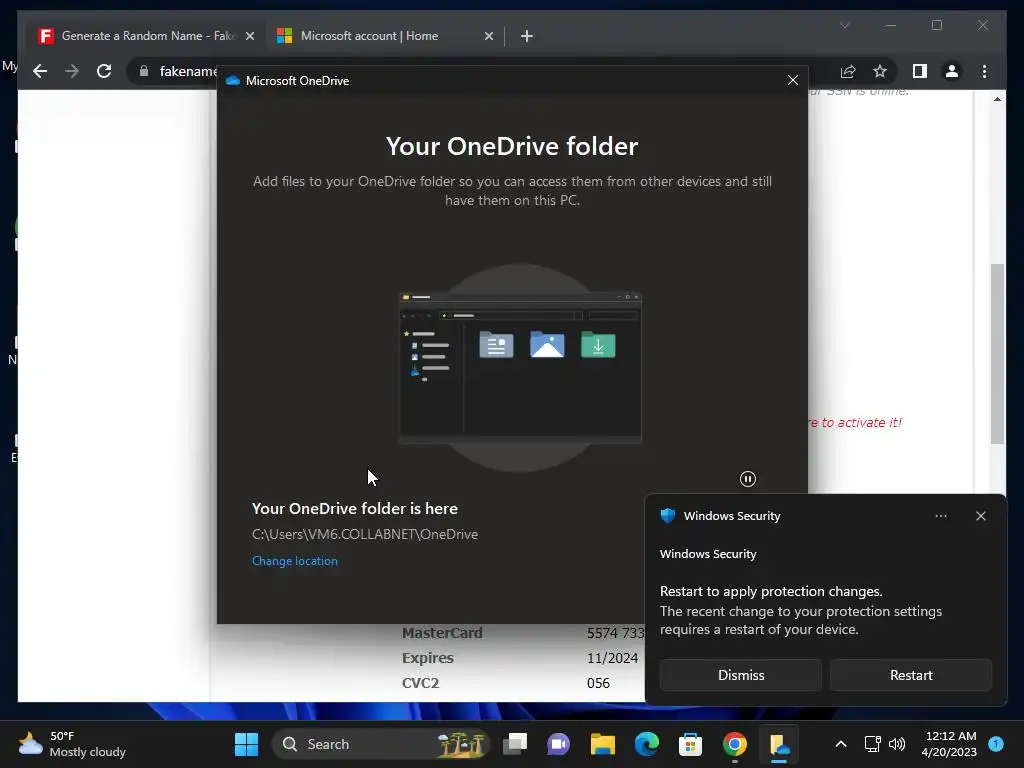Viewport: 1024px width, 768px height.
Task: Close the Microsoft account Home tab
Action: [x=488, y=36]
